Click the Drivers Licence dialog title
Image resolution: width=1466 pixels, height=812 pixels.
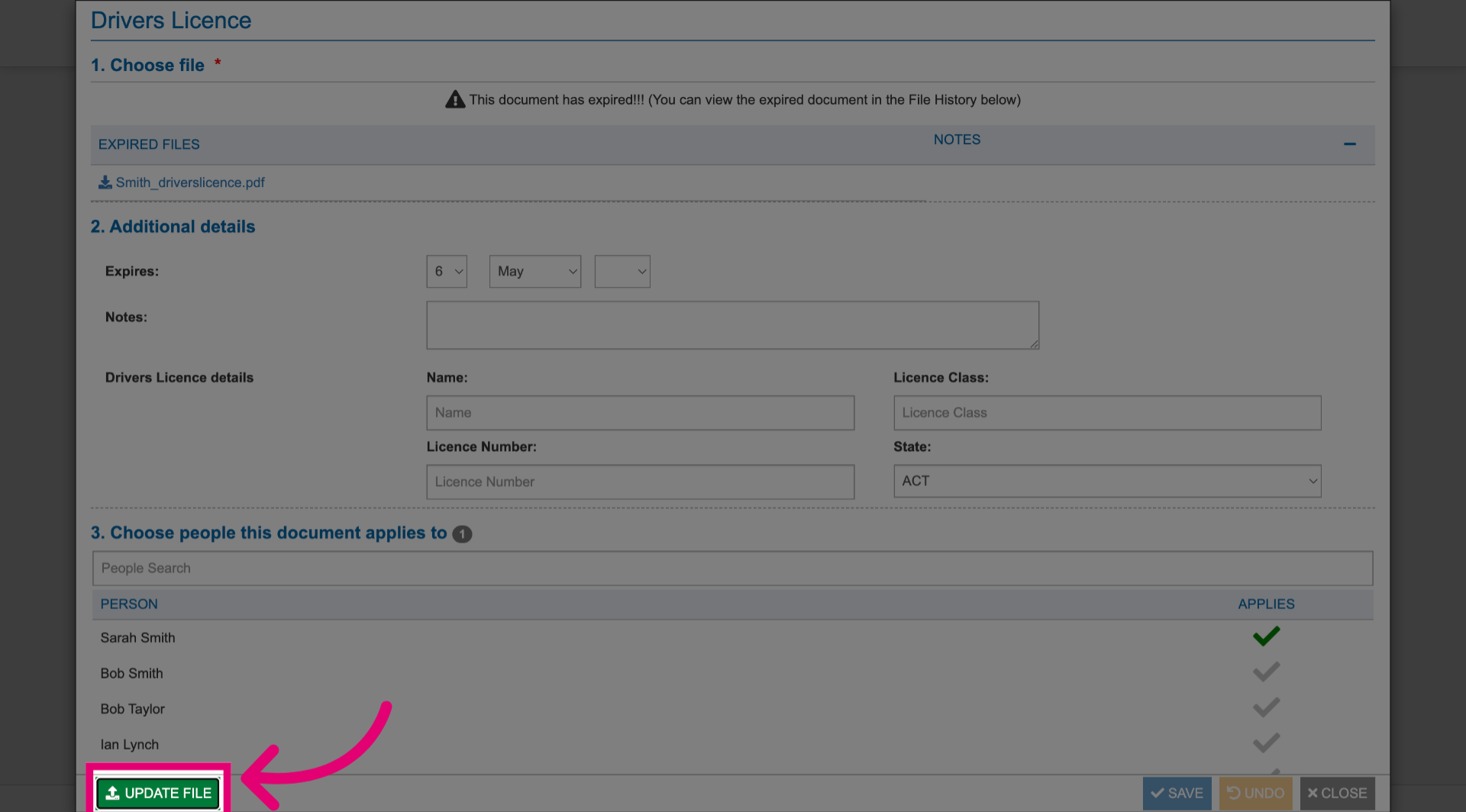pyautogui.click(x=171, y=21)
